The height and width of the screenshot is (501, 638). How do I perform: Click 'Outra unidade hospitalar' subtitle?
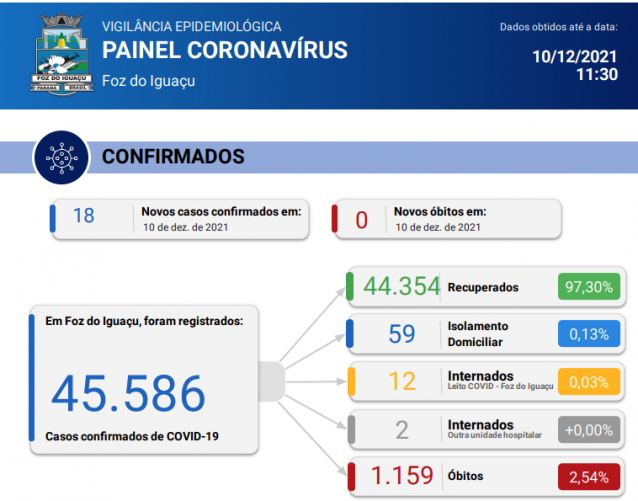494,435
